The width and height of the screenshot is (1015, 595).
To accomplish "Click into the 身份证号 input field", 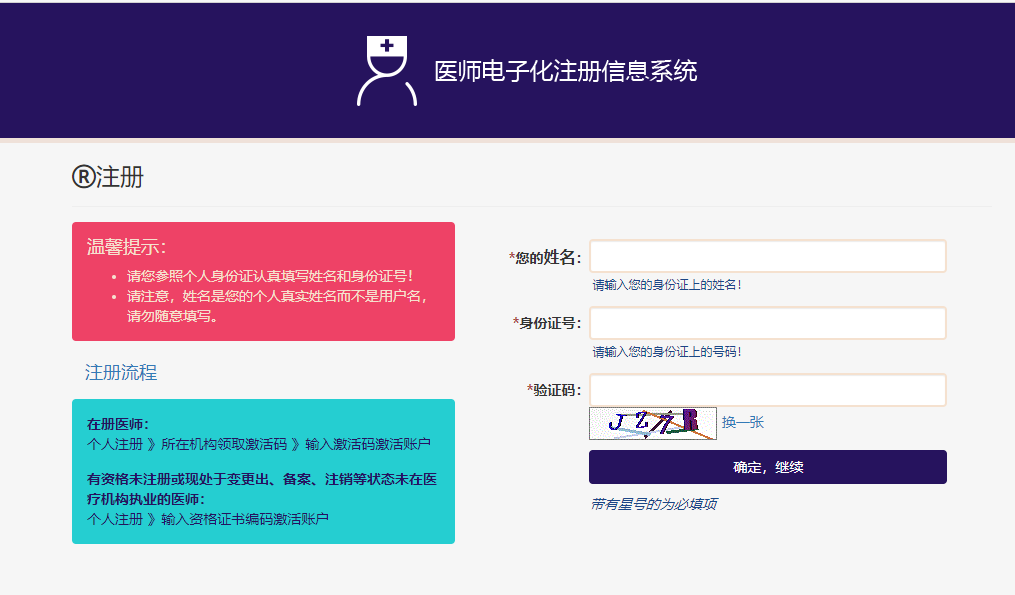I will [x=767, y=323].
